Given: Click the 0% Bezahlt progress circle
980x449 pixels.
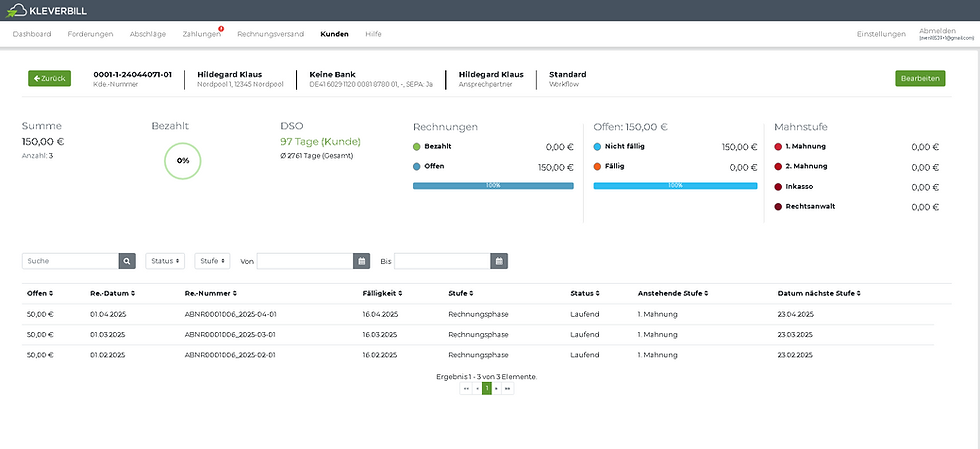Looking at the screenshot, I should pyautogui.click(x=182, y=161).
